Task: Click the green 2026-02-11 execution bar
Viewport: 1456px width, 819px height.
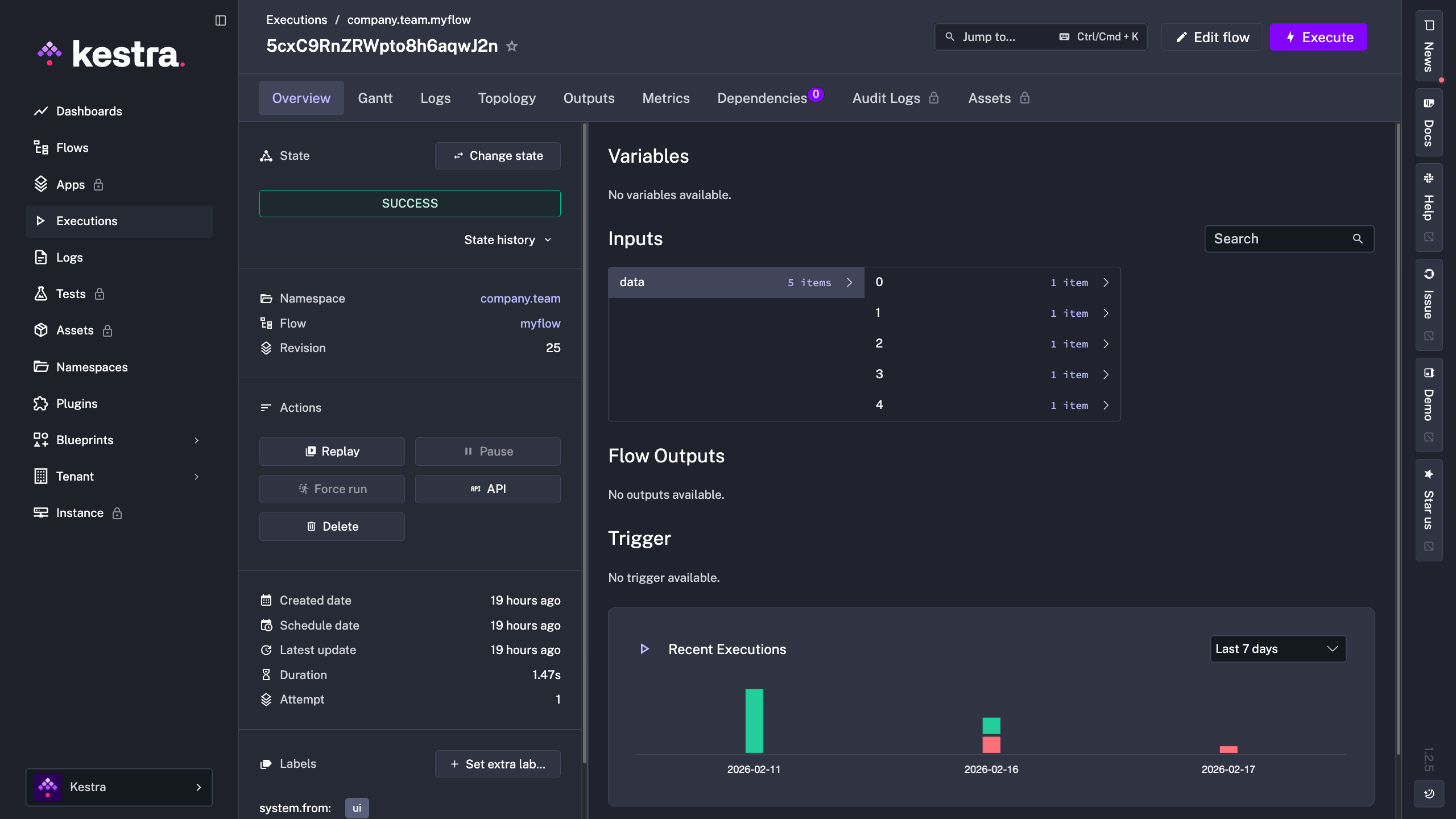Action: [x=754, y=721]
